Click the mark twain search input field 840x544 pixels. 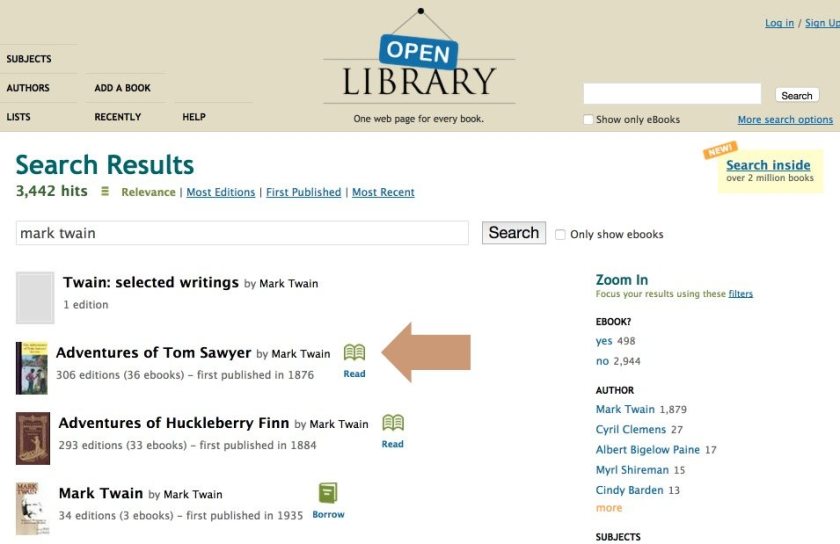tap(242, 233)
